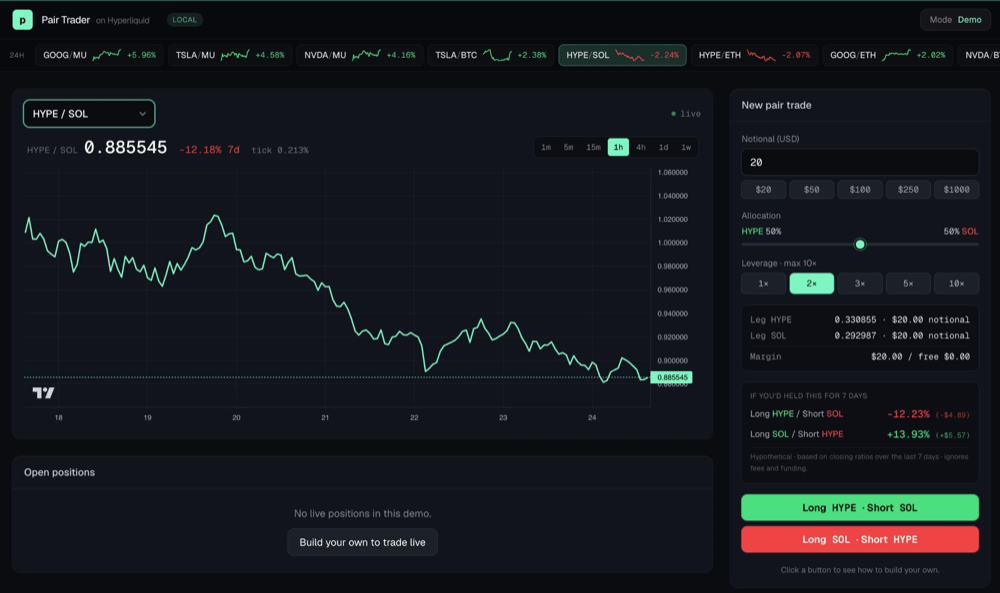Image resolution: width=1000 pixels, height=593 pixels.
Task: Choose 5× leverage
Action: (x=908, y=283)
